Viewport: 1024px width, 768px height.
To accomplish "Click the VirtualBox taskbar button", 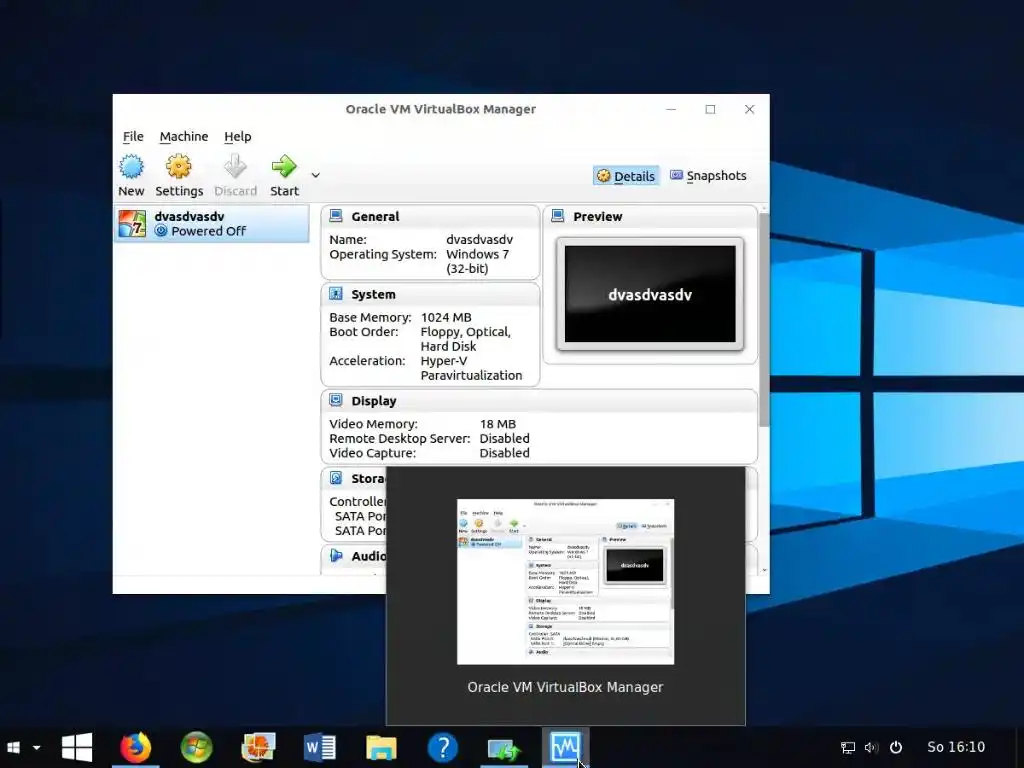I will 566,747.
